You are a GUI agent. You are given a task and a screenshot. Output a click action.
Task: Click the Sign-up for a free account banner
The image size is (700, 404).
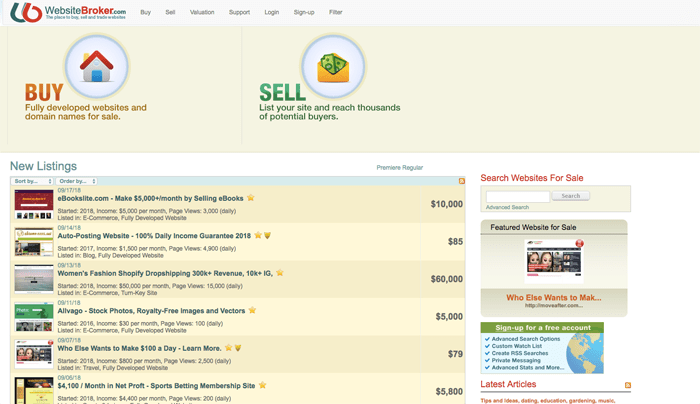click(x=542, y=348)
